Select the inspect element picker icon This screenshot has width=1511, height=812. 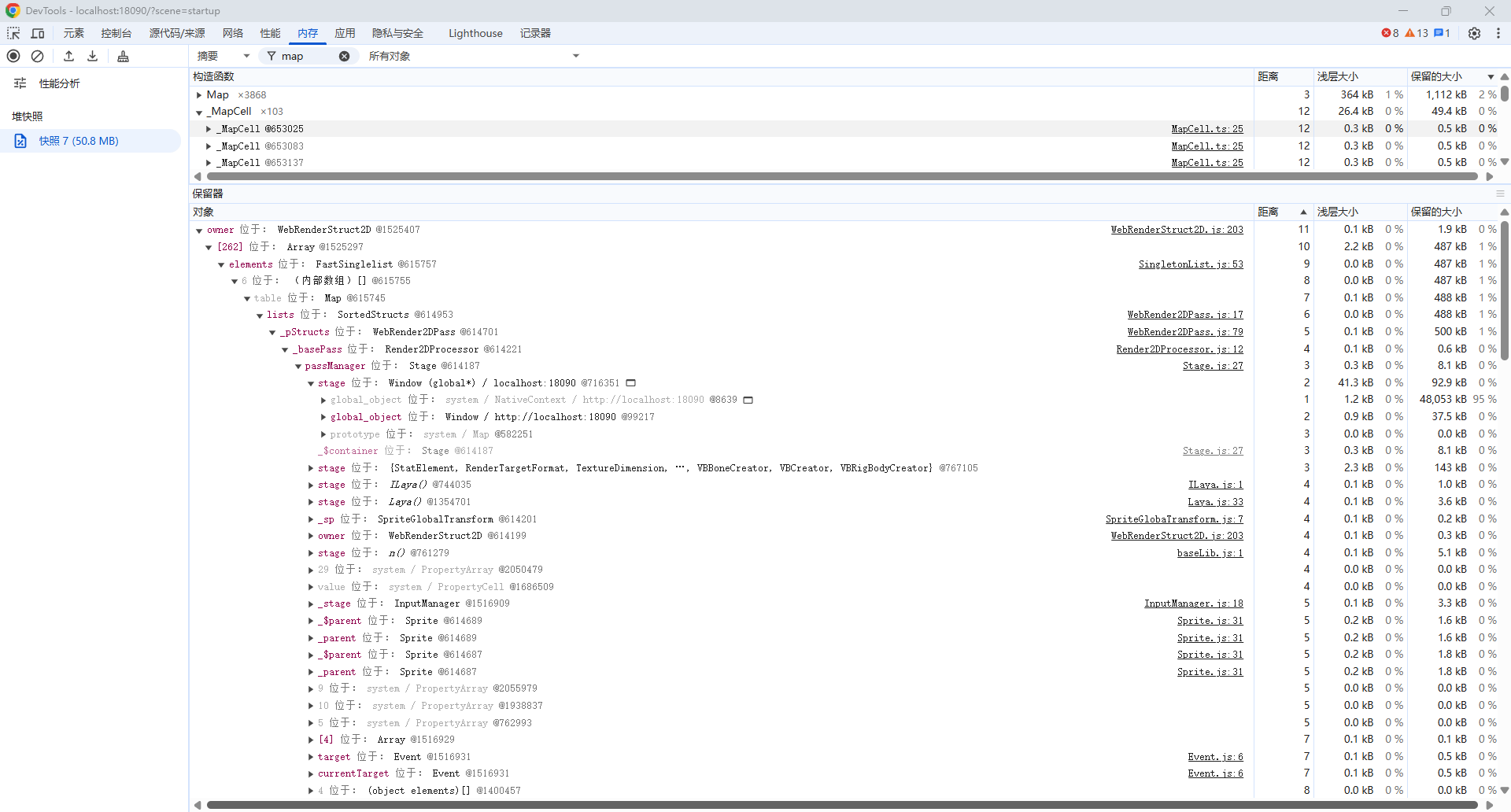13,33
